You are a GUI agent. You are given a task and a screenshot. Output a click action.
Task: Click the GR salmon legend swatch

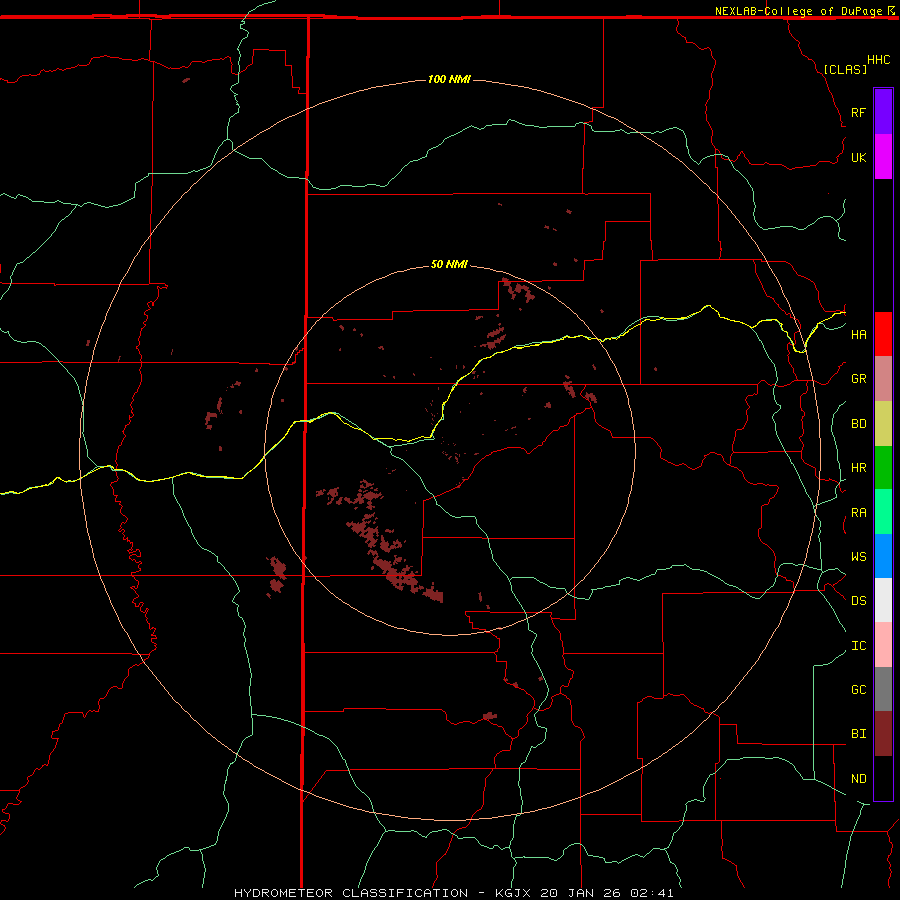point(883,378)
